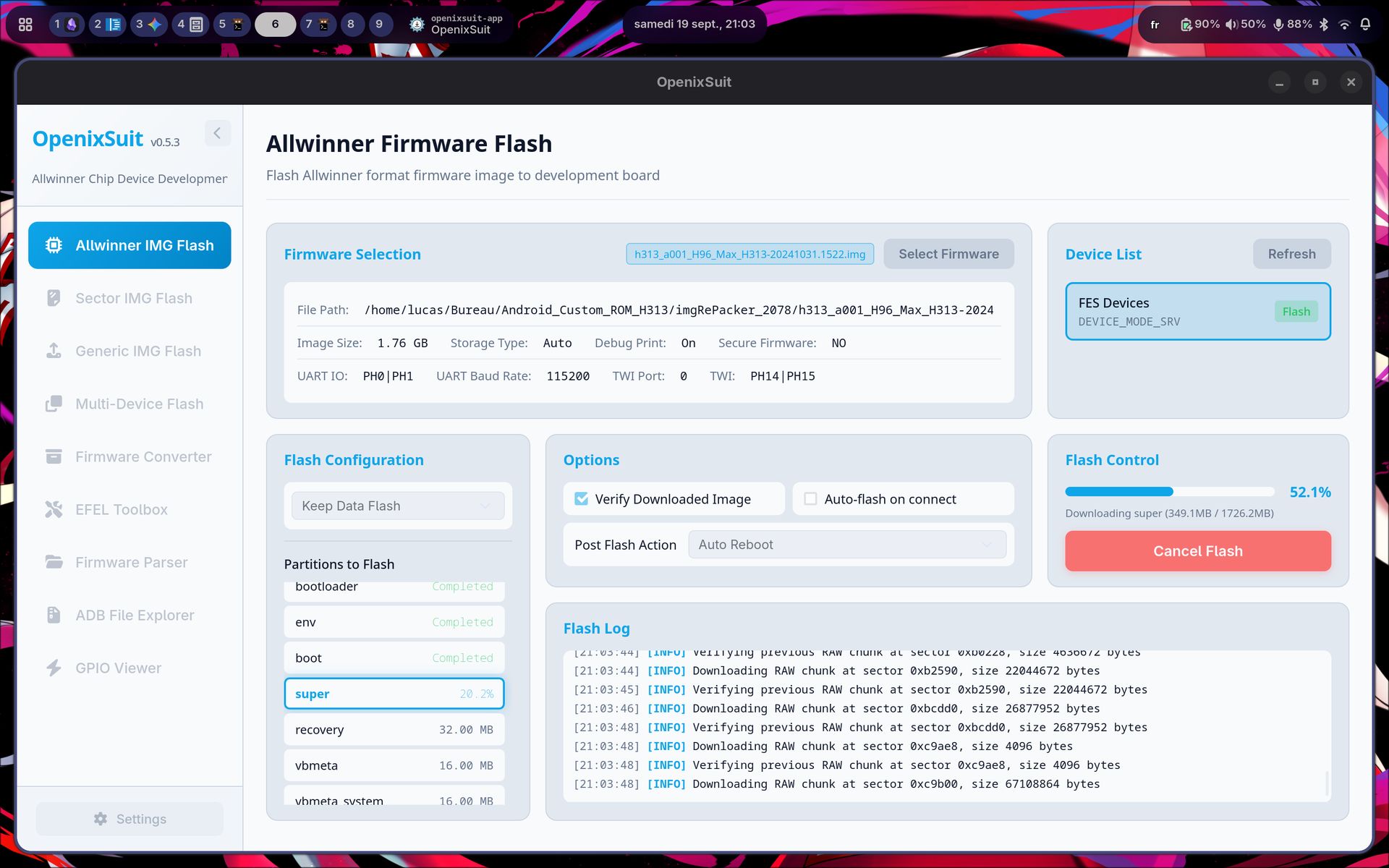The image size is (1389, 868).
Task: Click the Sector IMG Flash sidebar icon
Action: pos(54,298)
